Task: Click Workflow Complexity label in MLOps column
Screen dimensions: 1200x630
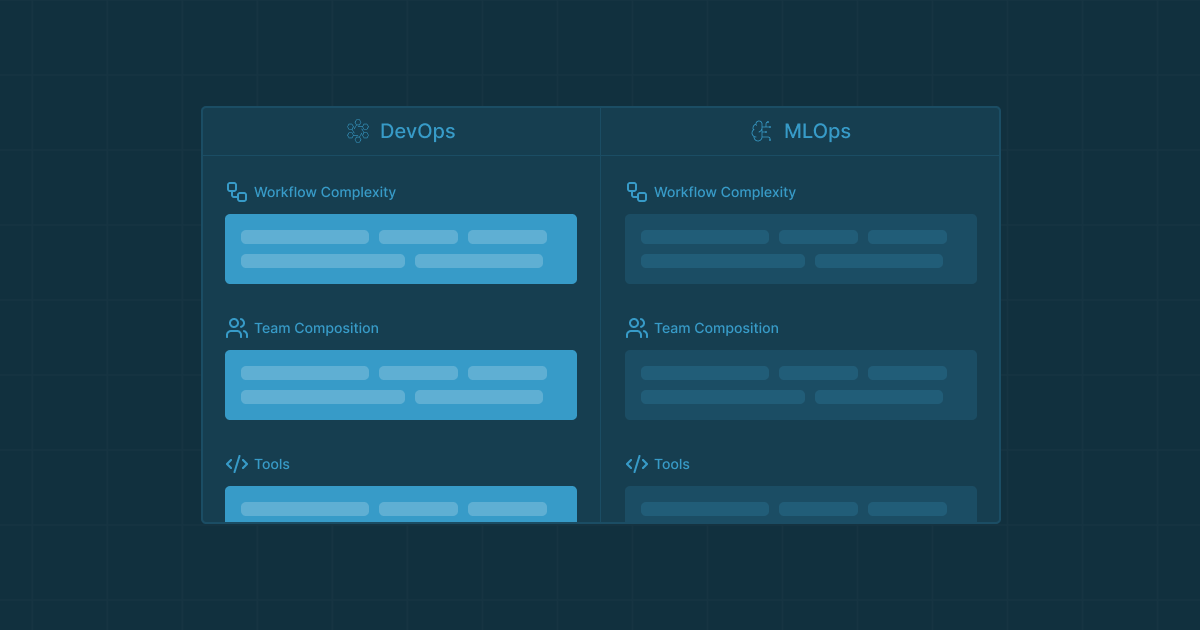Action: 725,192
